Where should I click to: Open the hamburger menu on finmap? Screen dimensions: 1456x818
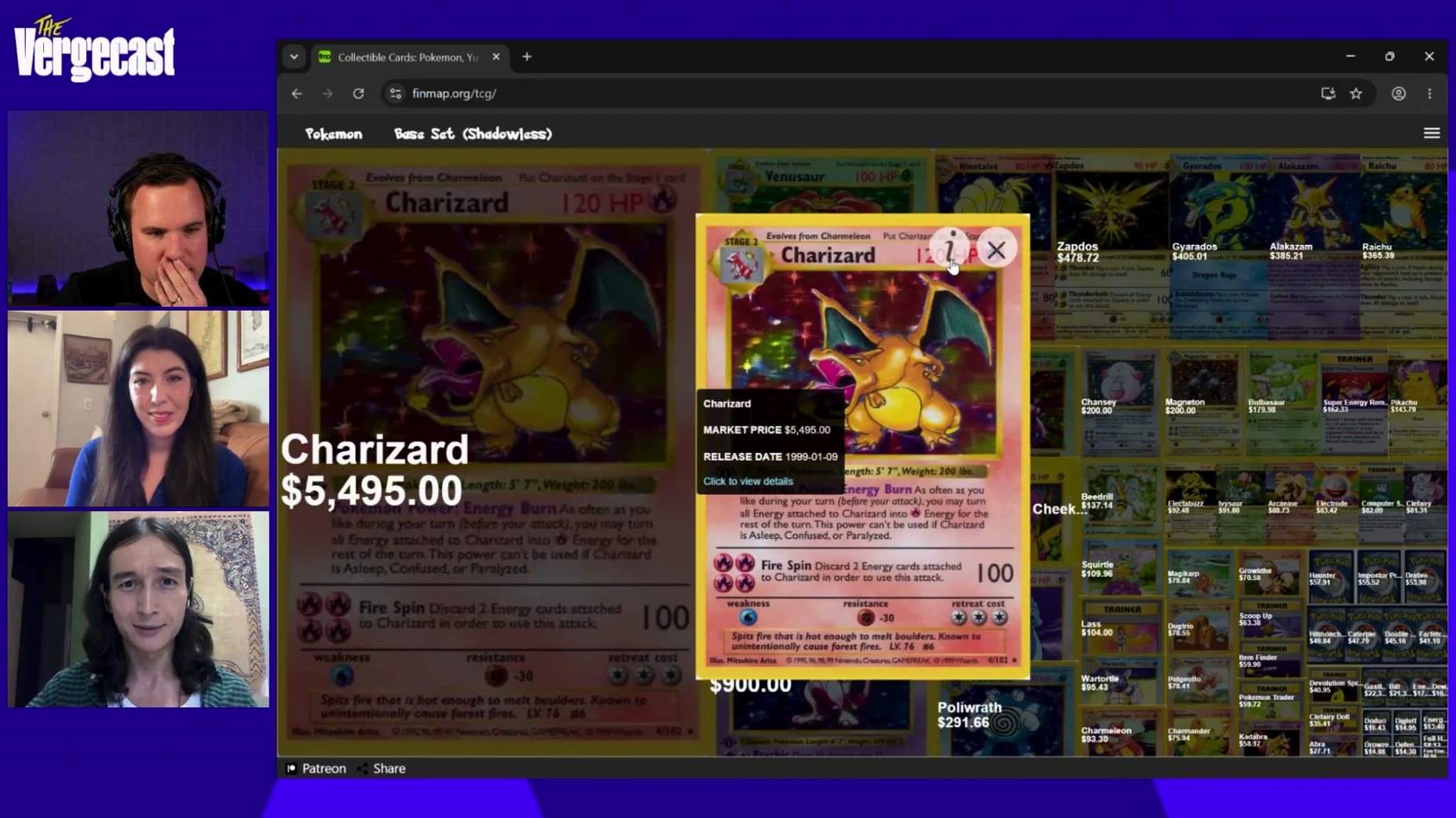1431,133
